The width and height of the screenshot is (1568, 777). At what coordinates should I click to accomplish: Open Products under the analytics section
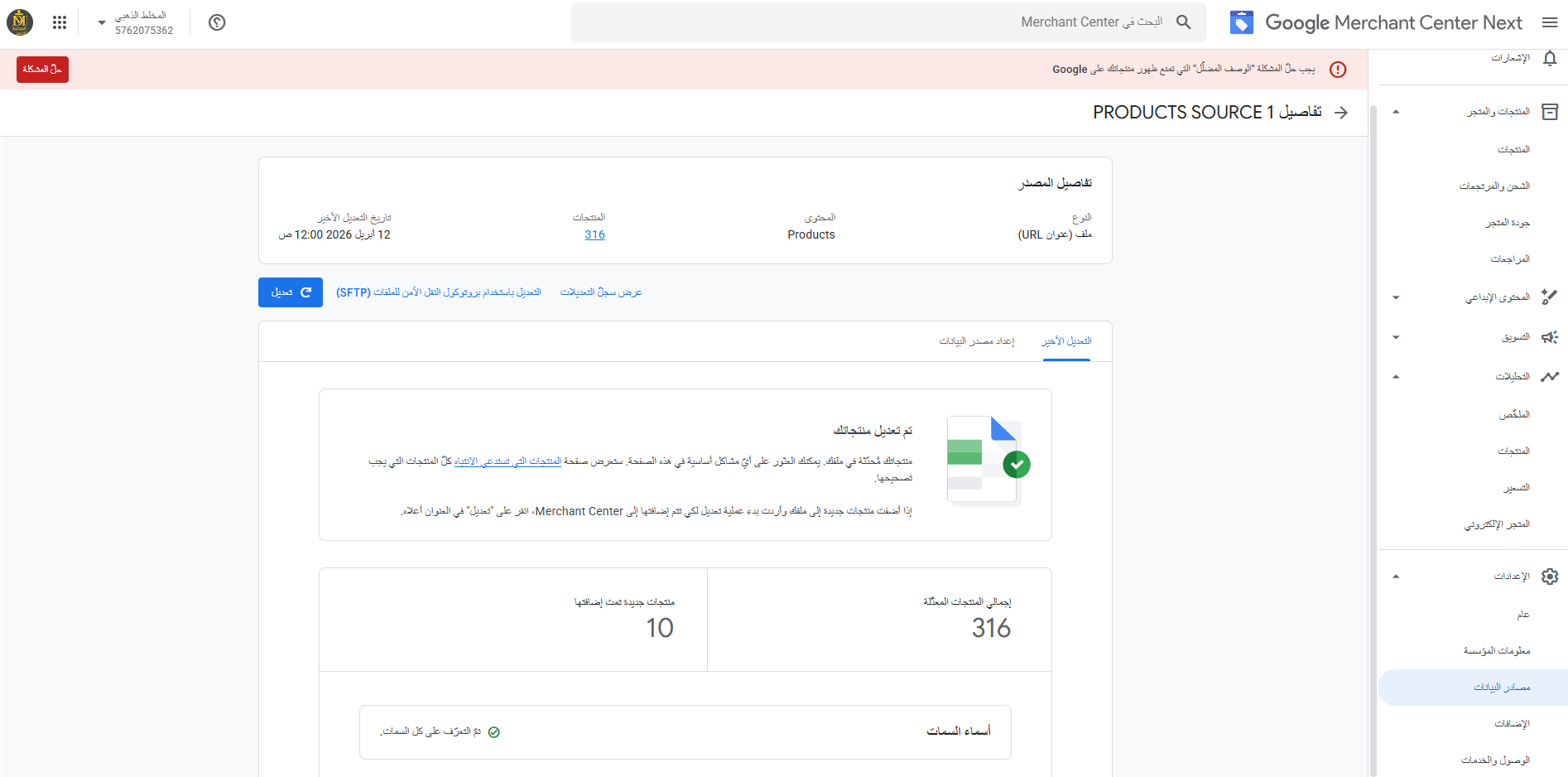[1513, 451]
